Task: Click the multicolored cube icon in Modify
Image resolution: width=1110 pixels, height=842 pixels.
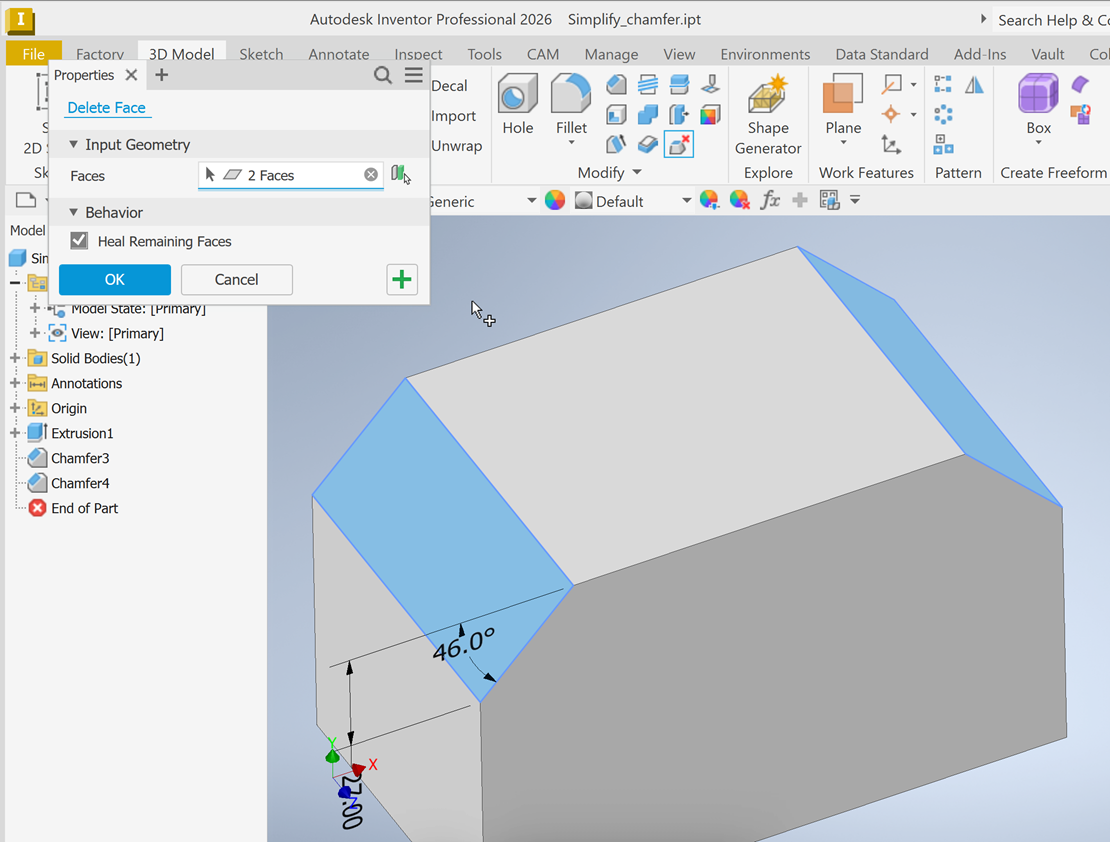Action: pos(710,114)
